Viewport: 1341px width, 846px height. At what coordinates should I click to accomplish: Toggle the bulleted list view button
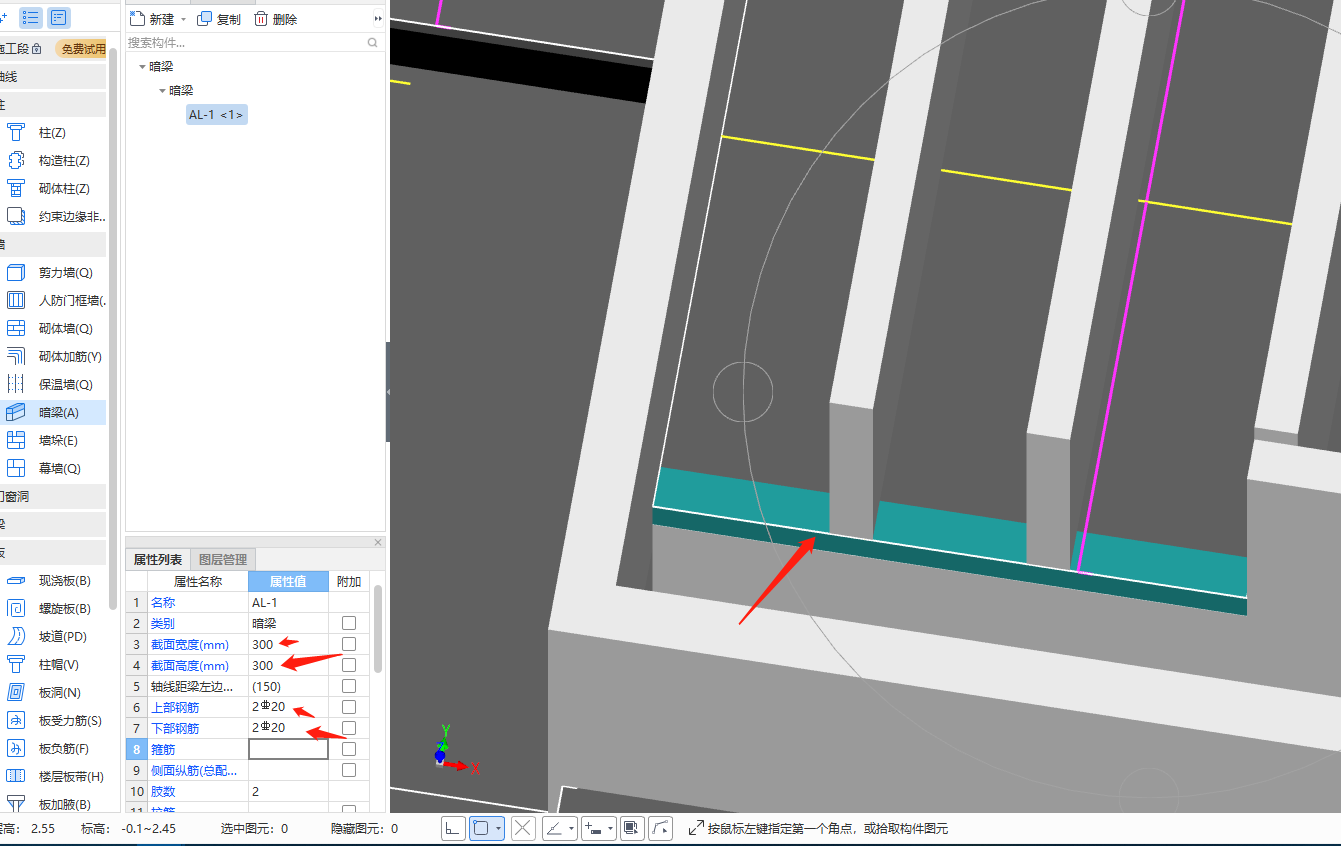[x=31, y=18]
